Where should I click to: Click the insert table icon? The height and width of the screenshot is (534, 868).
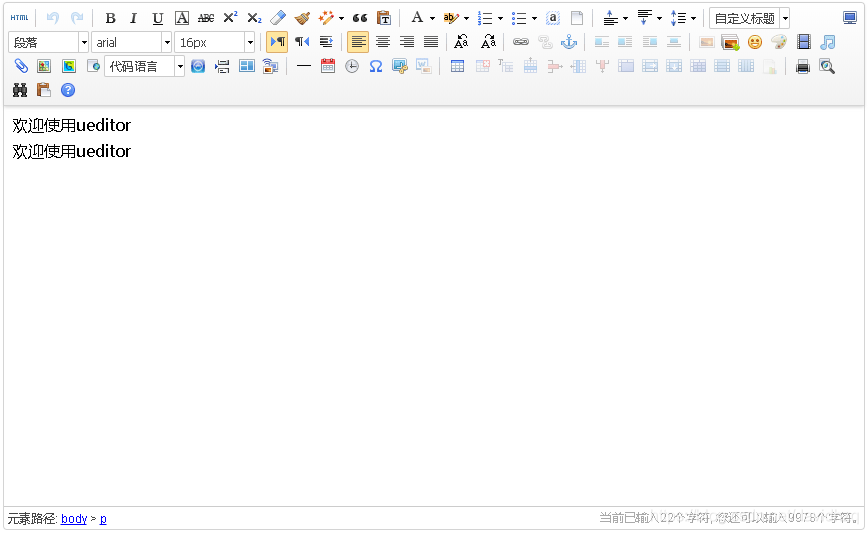coord(457,66)
